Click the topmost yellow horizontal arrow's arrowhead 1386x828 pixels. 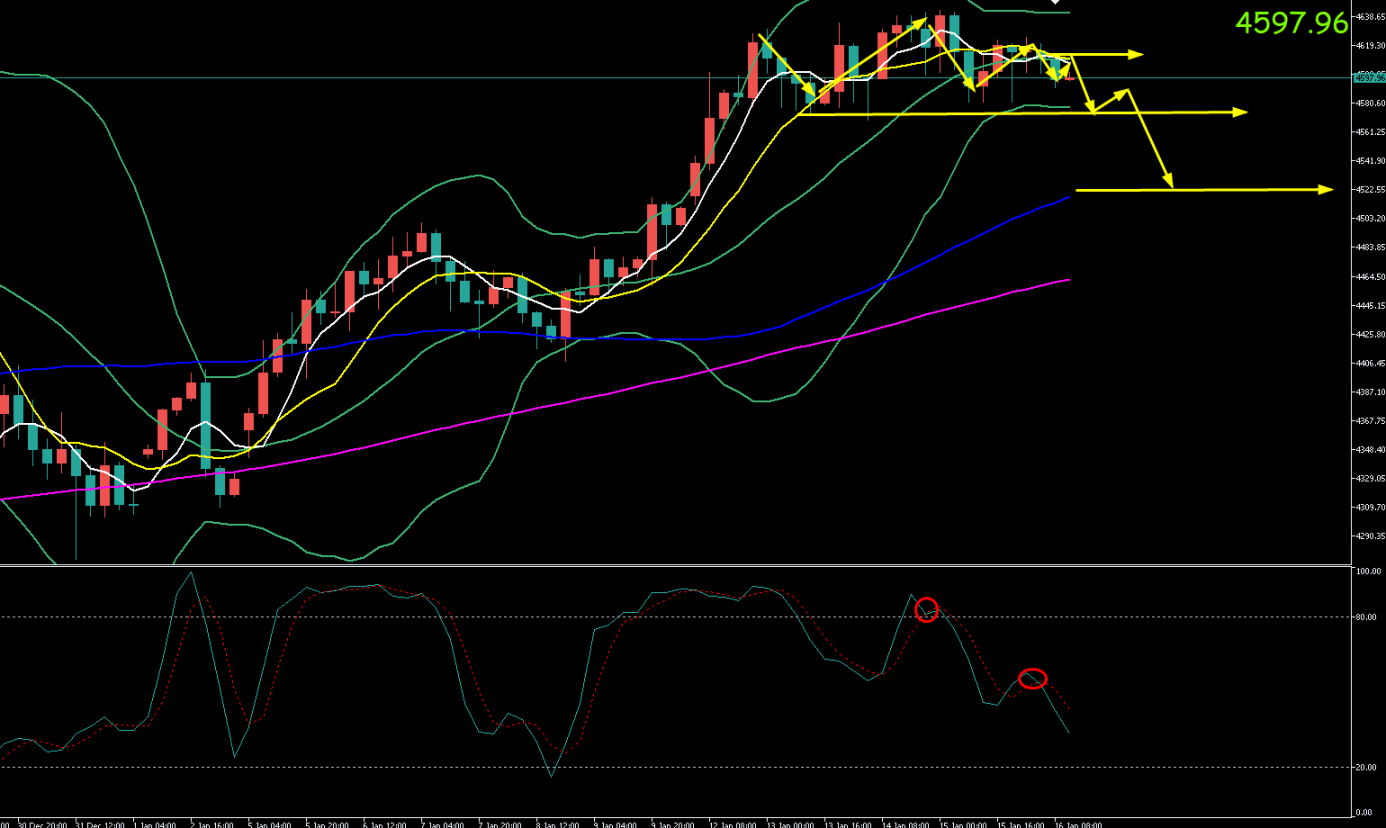coord(1136,54)
